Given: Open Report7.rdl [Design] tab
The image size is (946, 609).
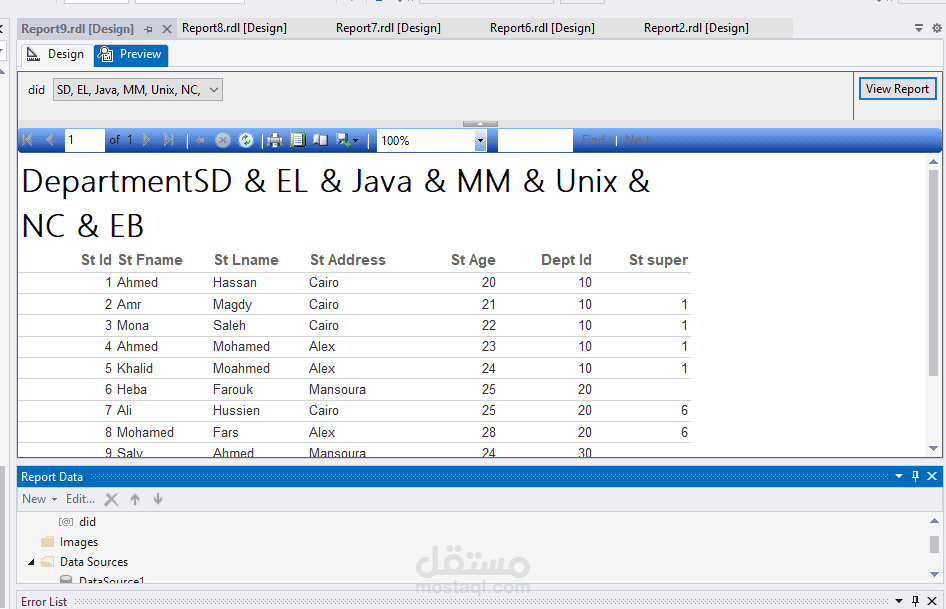Looking at the screenshot, I should (x=388, y=28).
